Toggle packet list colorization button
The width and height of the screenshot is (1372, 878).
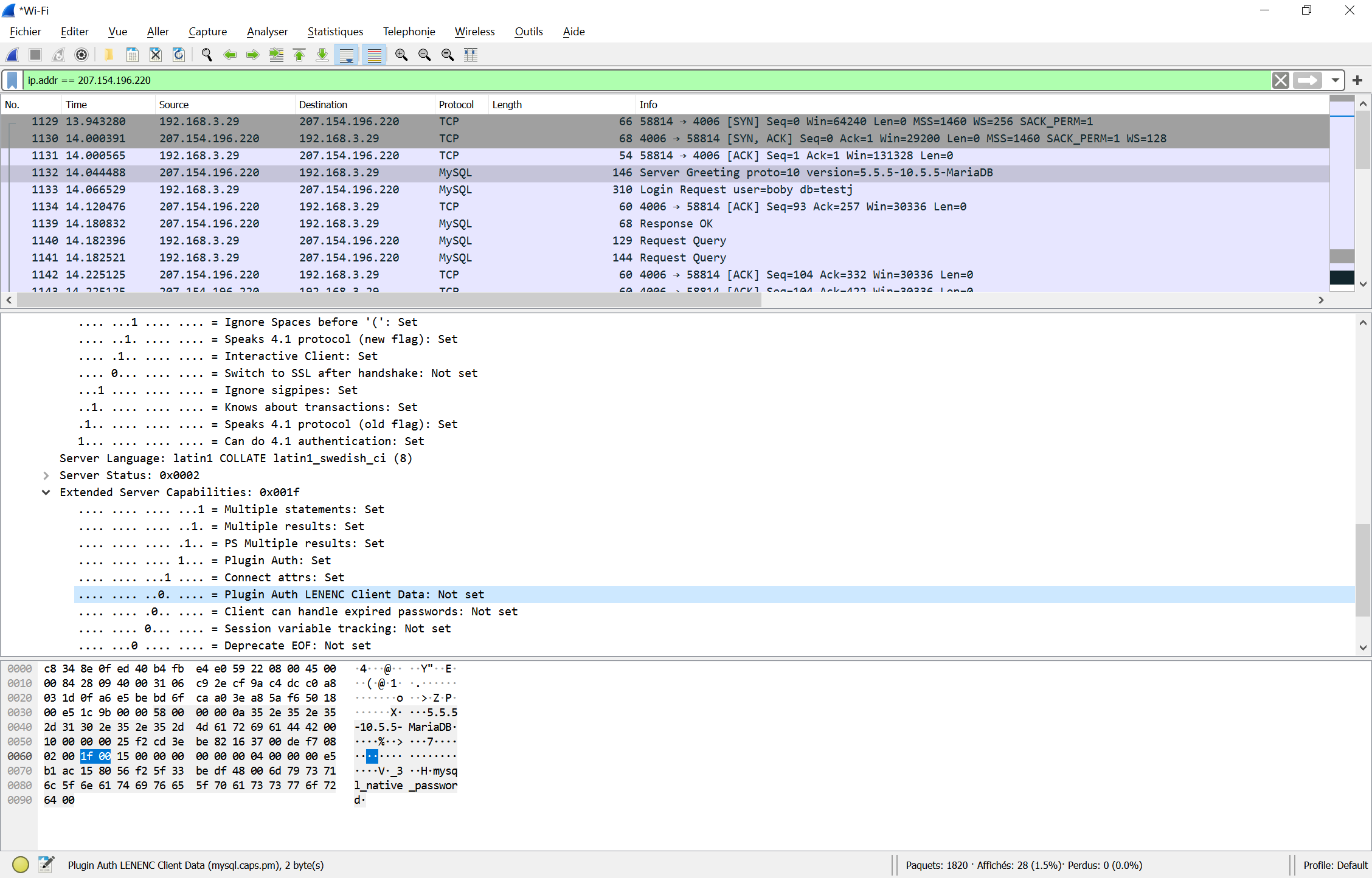pyautogui.click(x=375, y=55)
